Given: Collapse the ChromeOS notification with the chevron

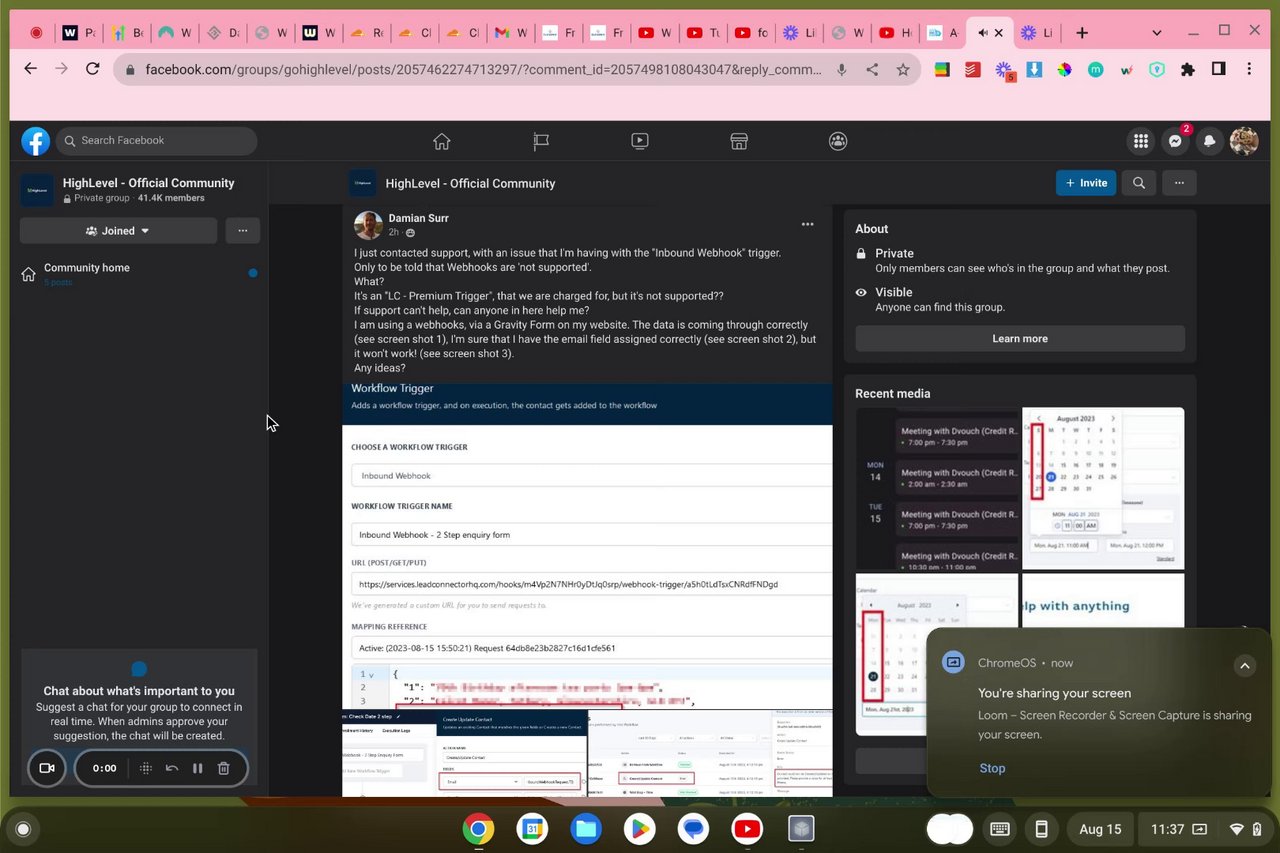Looking at the screenshot, I should [1244, 666].
